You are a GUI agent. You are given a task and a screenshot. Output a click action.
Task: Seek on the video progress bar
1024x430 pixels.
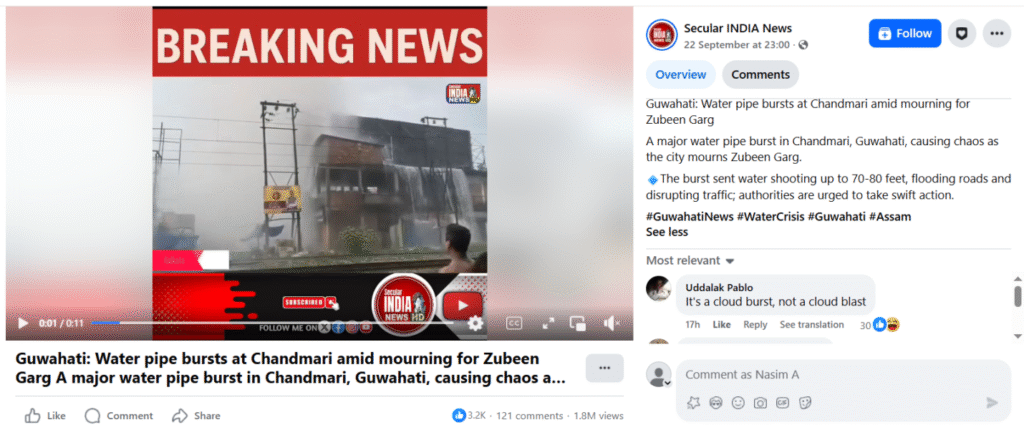coord(273,323)
